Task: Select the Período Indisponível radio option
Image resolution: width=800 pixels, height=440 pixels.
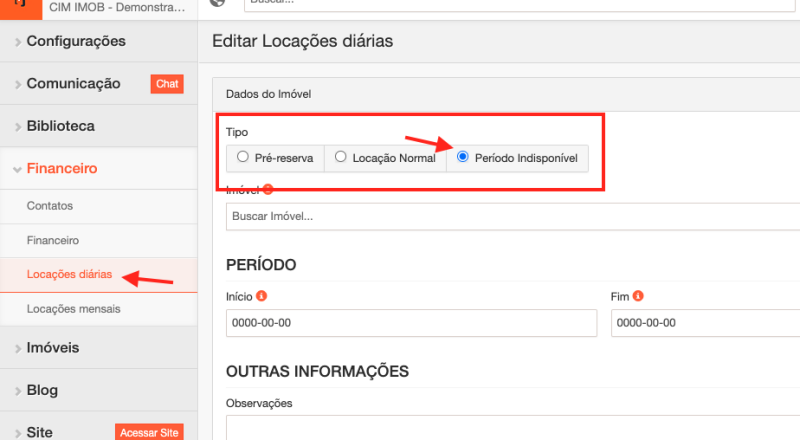Action: tap(462, 157)
